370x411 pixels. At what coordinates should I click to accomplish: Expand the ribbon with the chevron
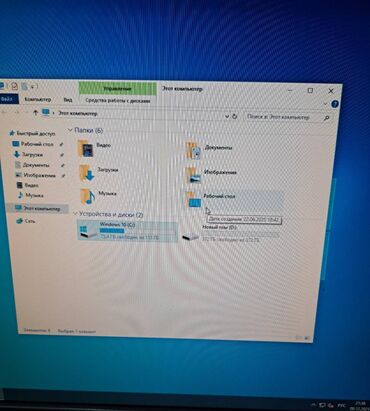[325, 104]
